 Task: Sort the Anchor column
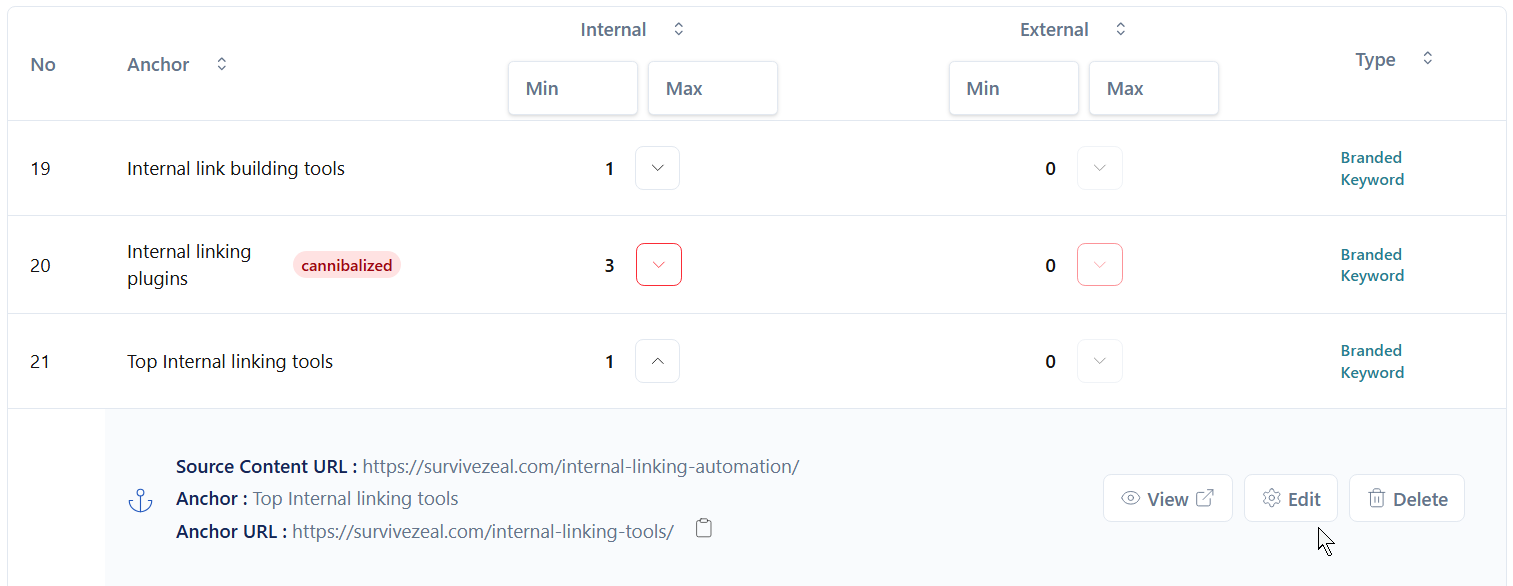click(222, 64)
